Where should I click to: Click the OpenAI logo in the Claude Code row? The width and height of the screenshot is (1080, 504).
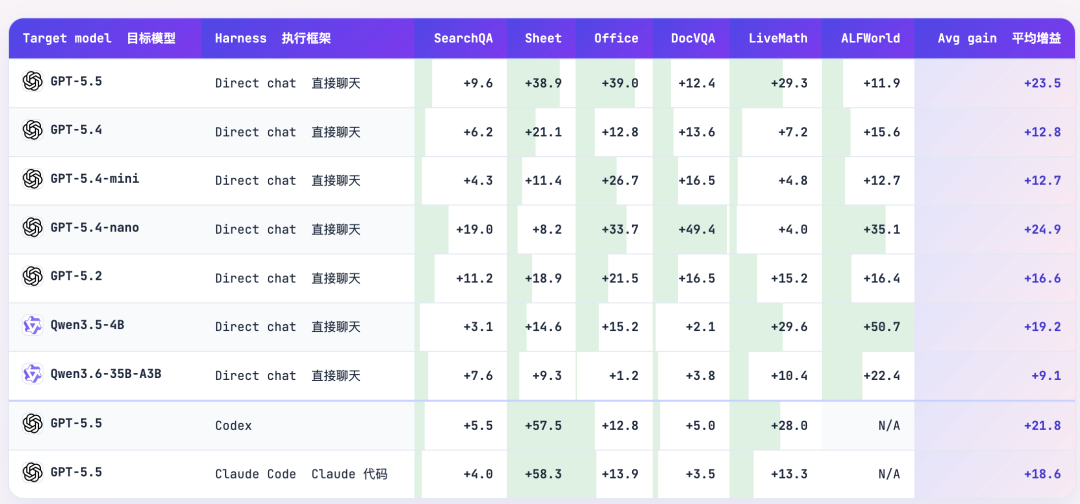tap(32, 472)
